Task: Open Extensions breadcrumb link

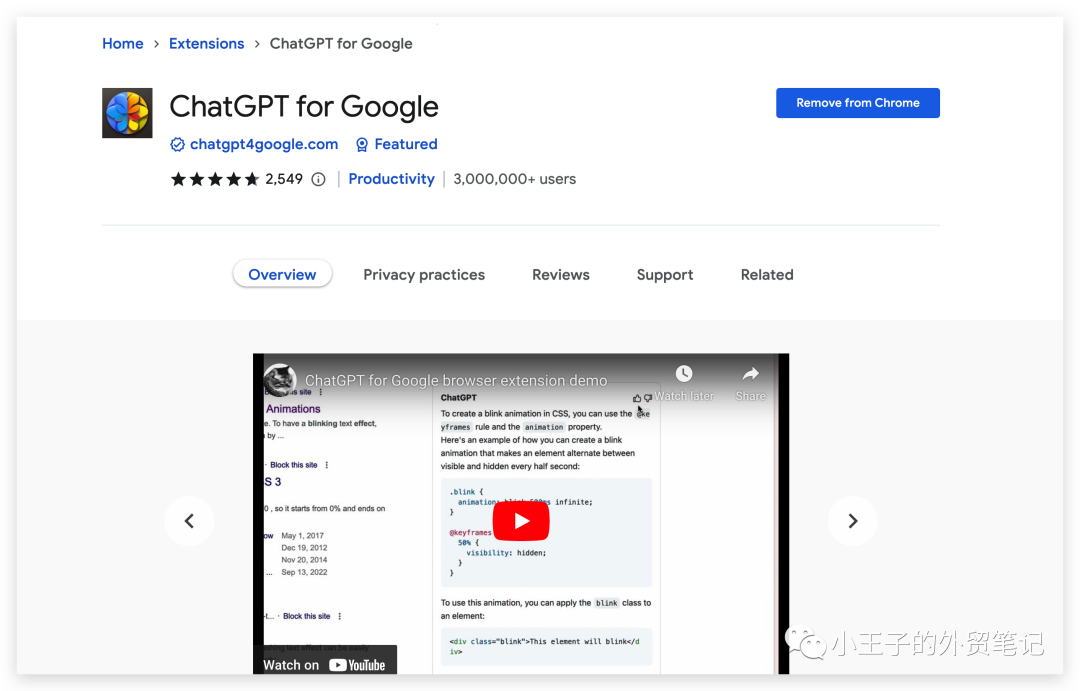Action: [x=207, y=43]
